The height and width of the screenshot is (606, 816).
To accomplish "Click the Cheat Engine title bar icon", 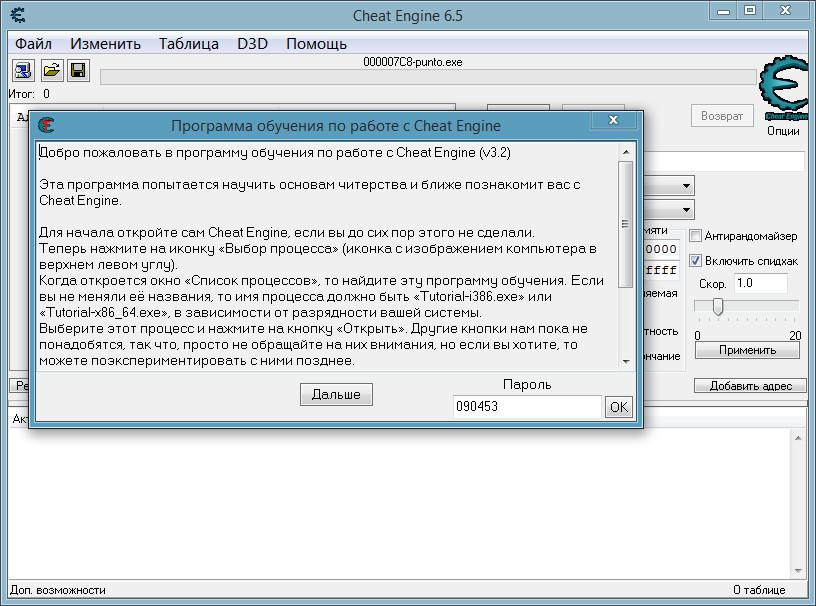I will [18, 15].
